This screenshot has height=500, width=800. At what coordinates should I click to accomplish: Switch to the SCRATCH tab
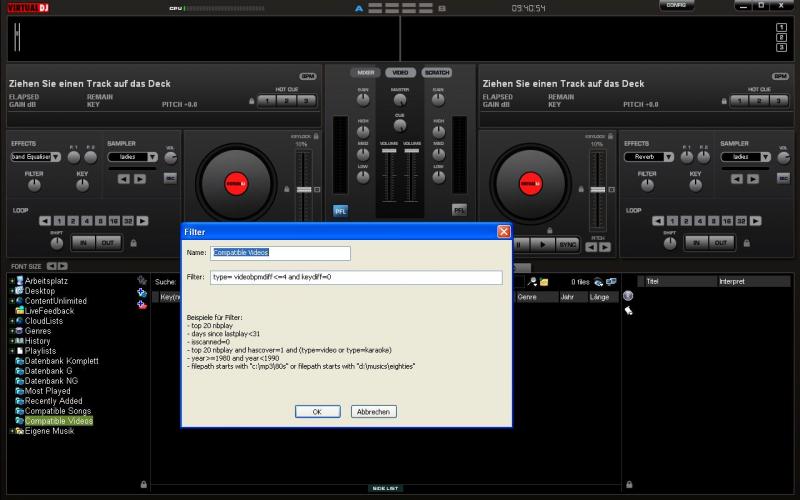(x=437, y=72)
